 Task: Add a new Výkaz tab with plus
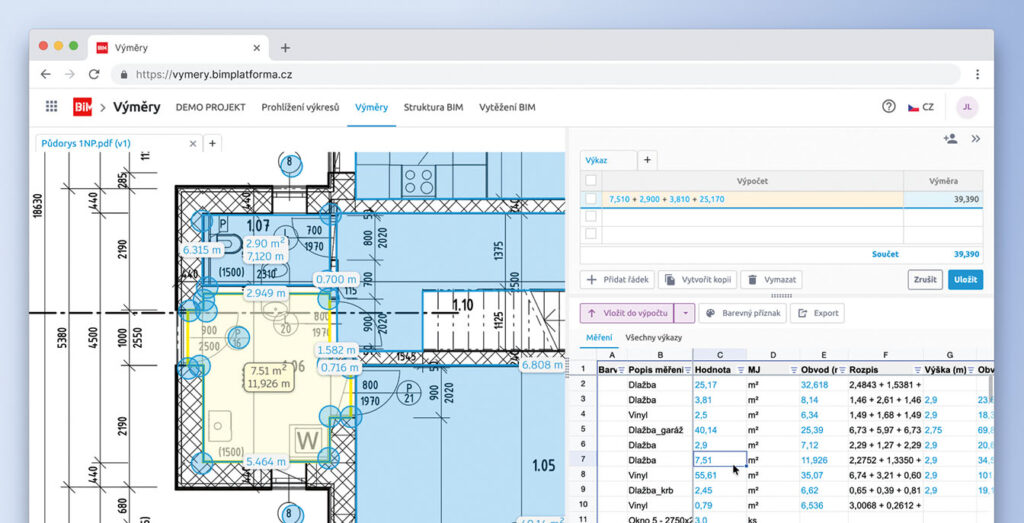[647, 160]
